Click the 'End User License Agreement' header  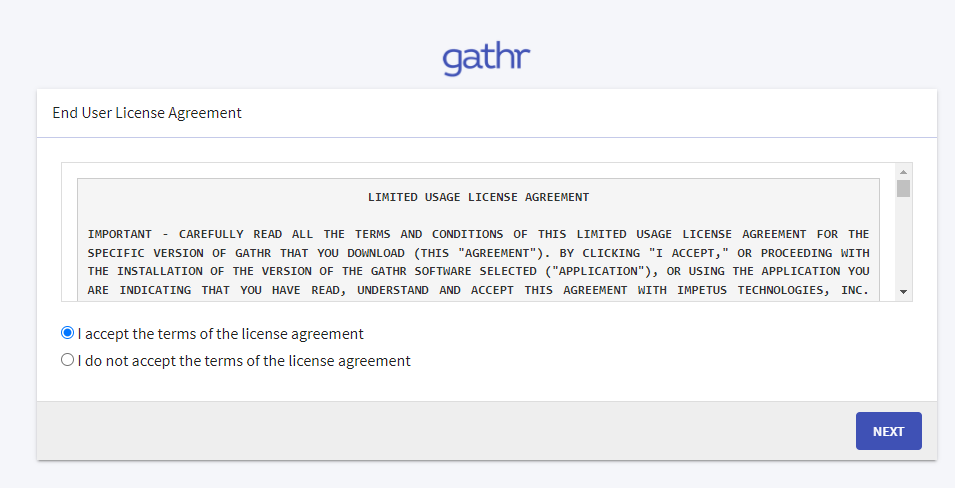[x=147, y=113]
